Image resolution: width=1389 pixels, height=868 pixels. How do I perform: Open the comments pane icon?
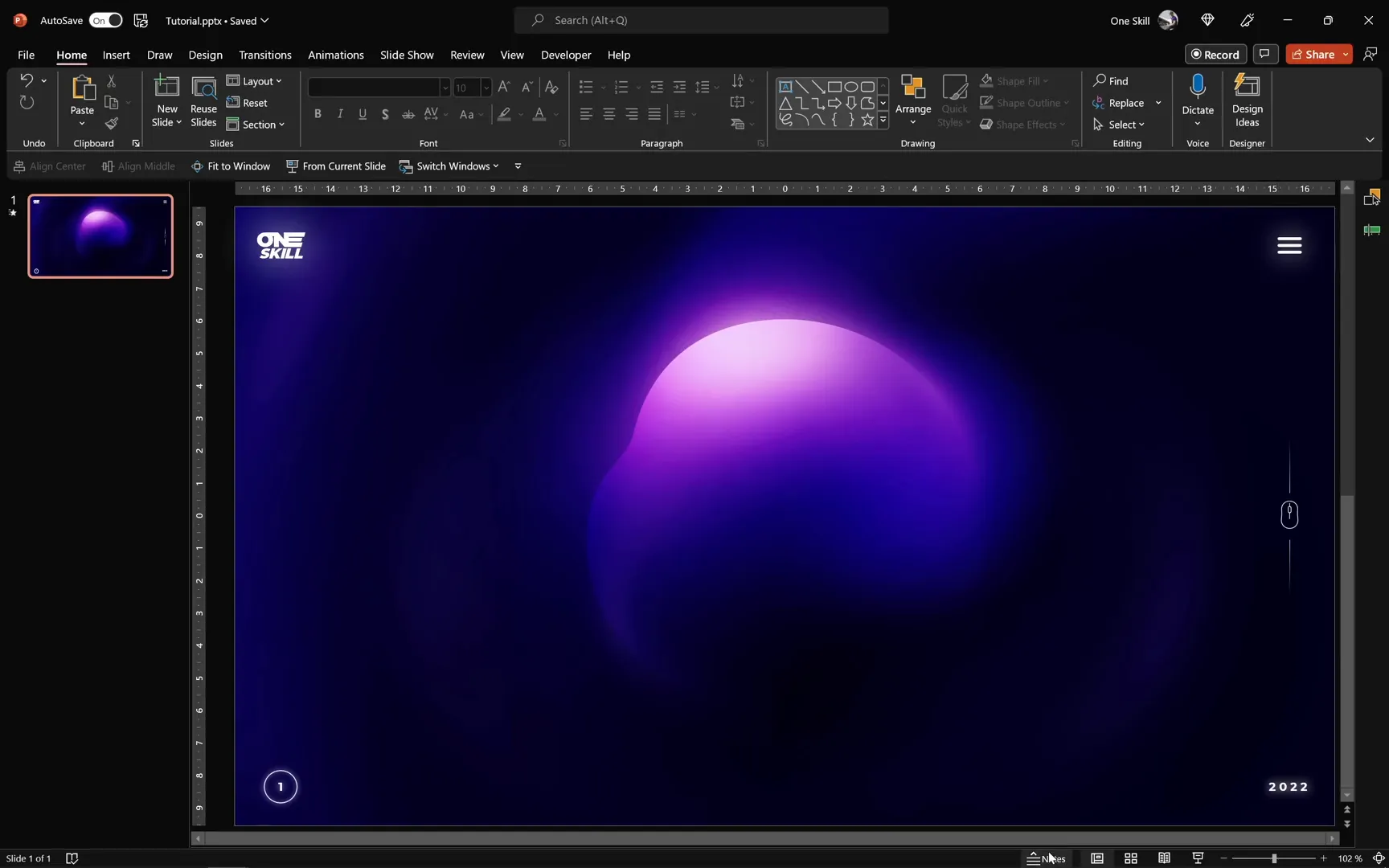click(1265, 54)
